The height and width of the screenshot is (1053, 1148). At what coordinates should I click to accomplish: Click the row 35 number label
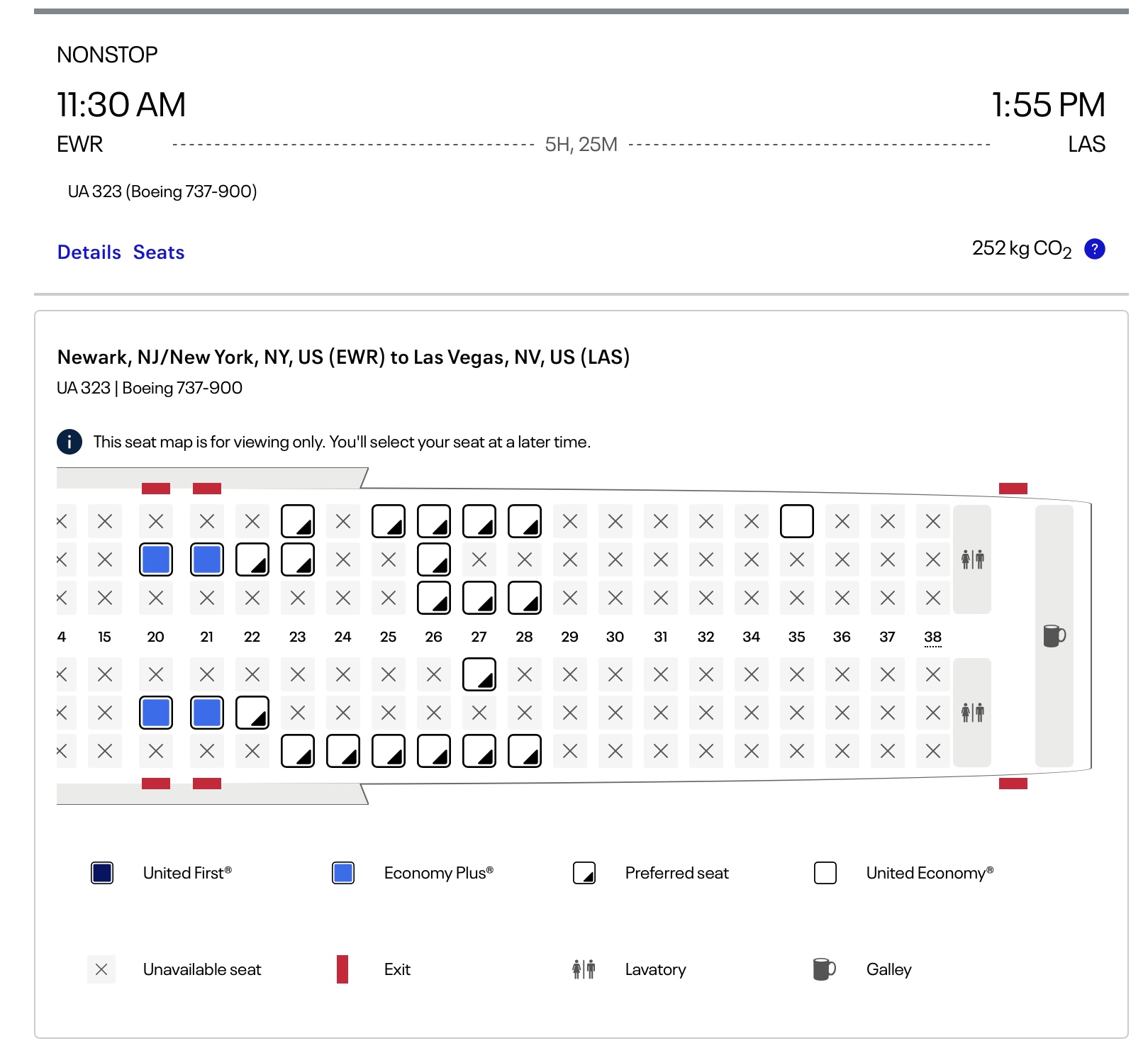[x=797, y=637]
